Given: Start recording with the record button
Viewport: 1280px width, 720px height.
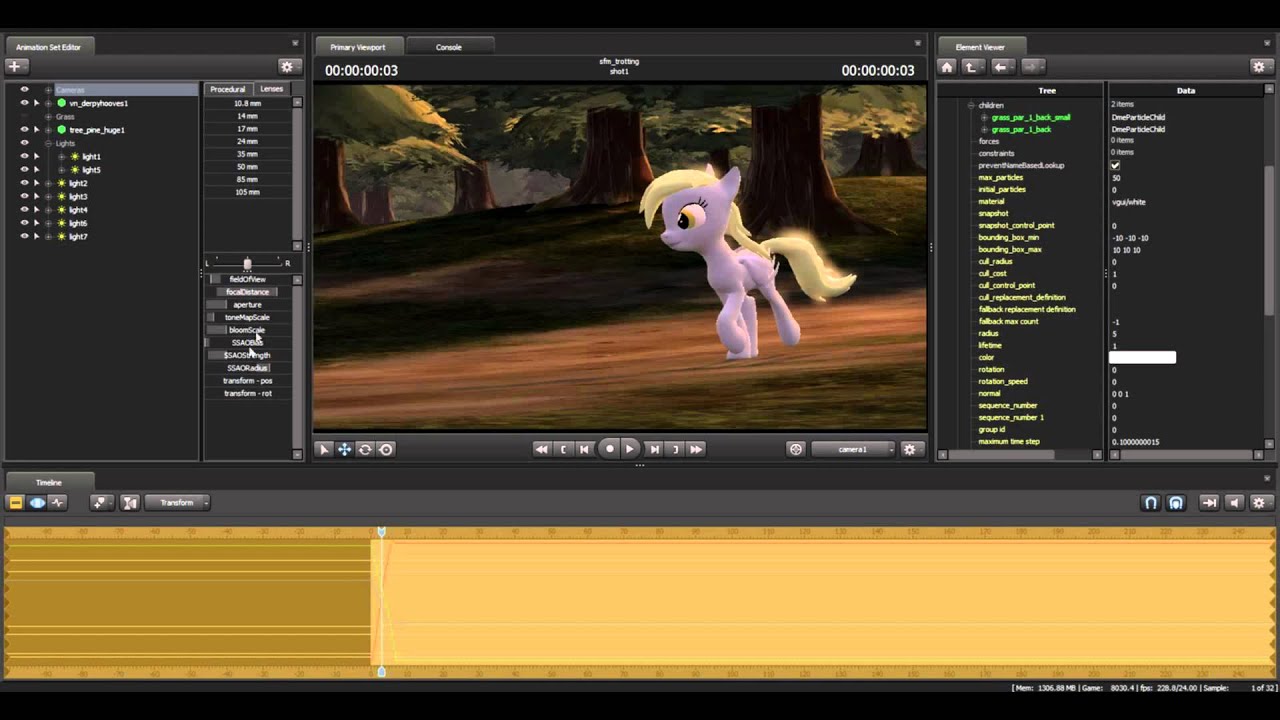Looking at the screenshot, I should (609, 449).
